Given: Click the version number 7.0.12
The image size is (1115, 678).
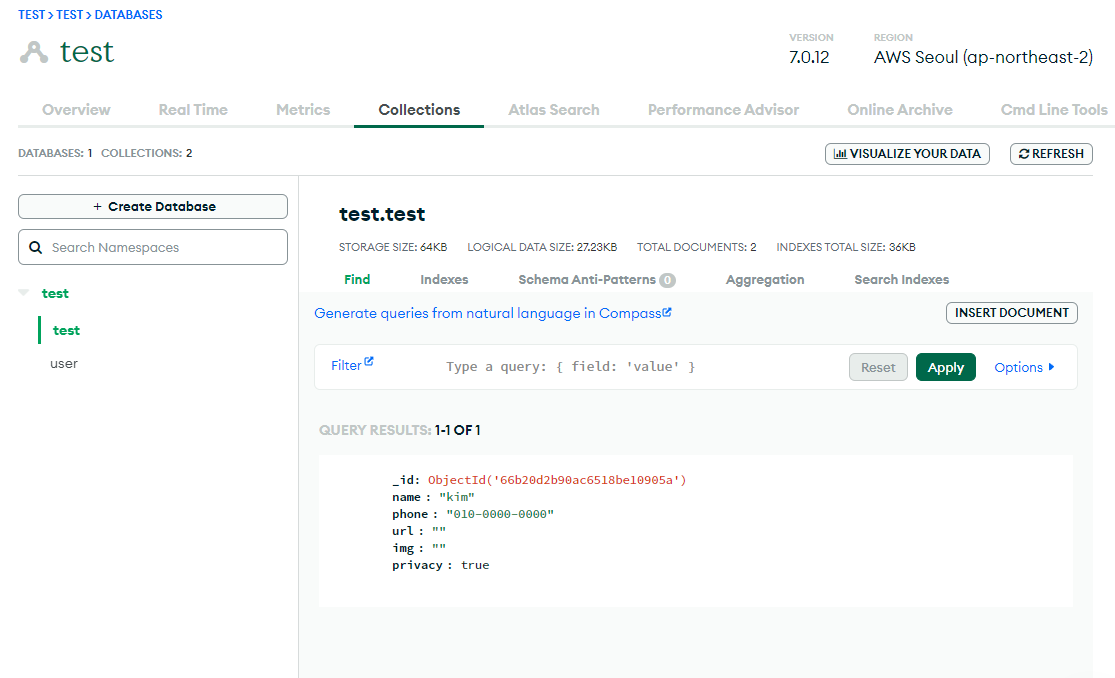Looking at the screenshot, I should (809, 58).
